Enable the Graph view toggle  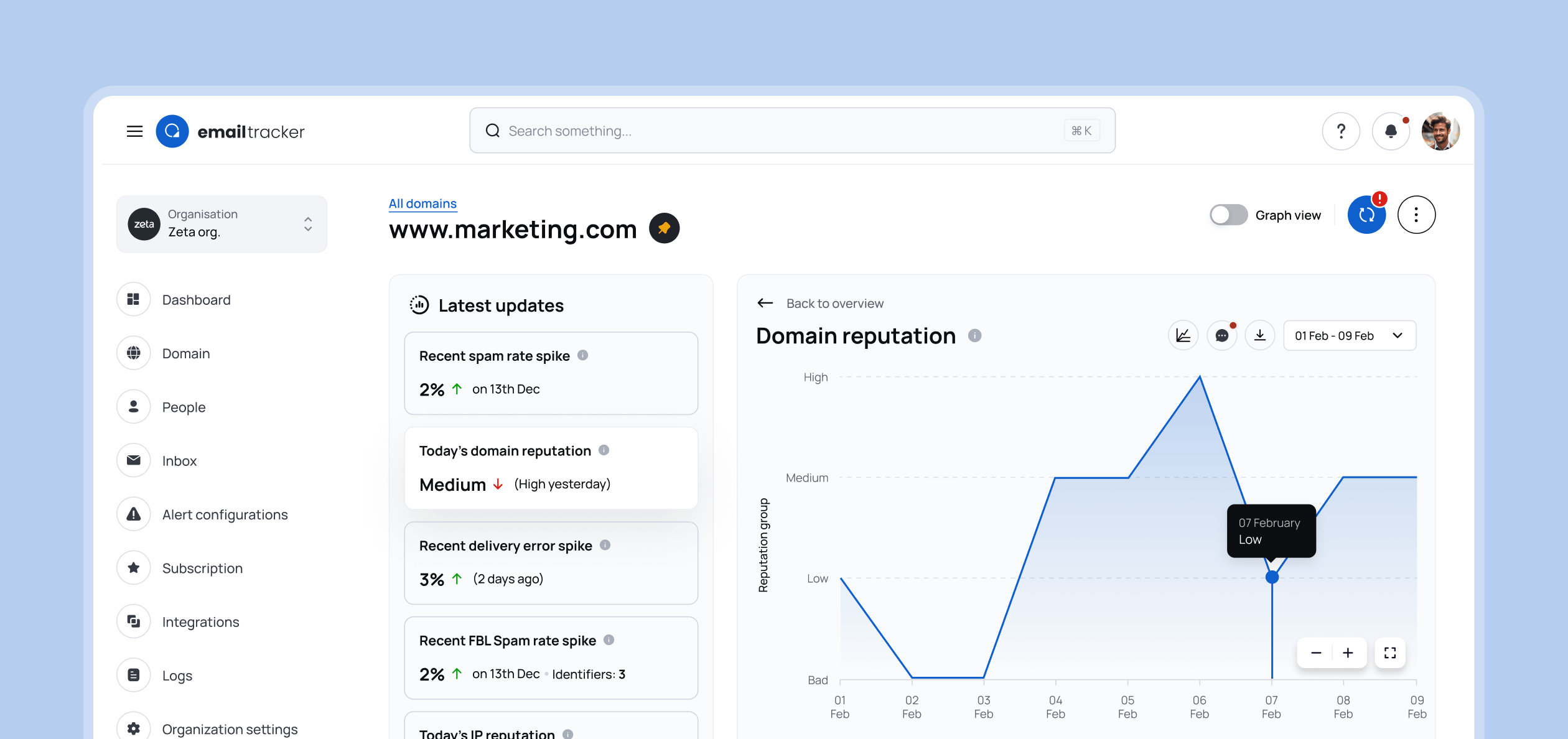(1228, 215)
